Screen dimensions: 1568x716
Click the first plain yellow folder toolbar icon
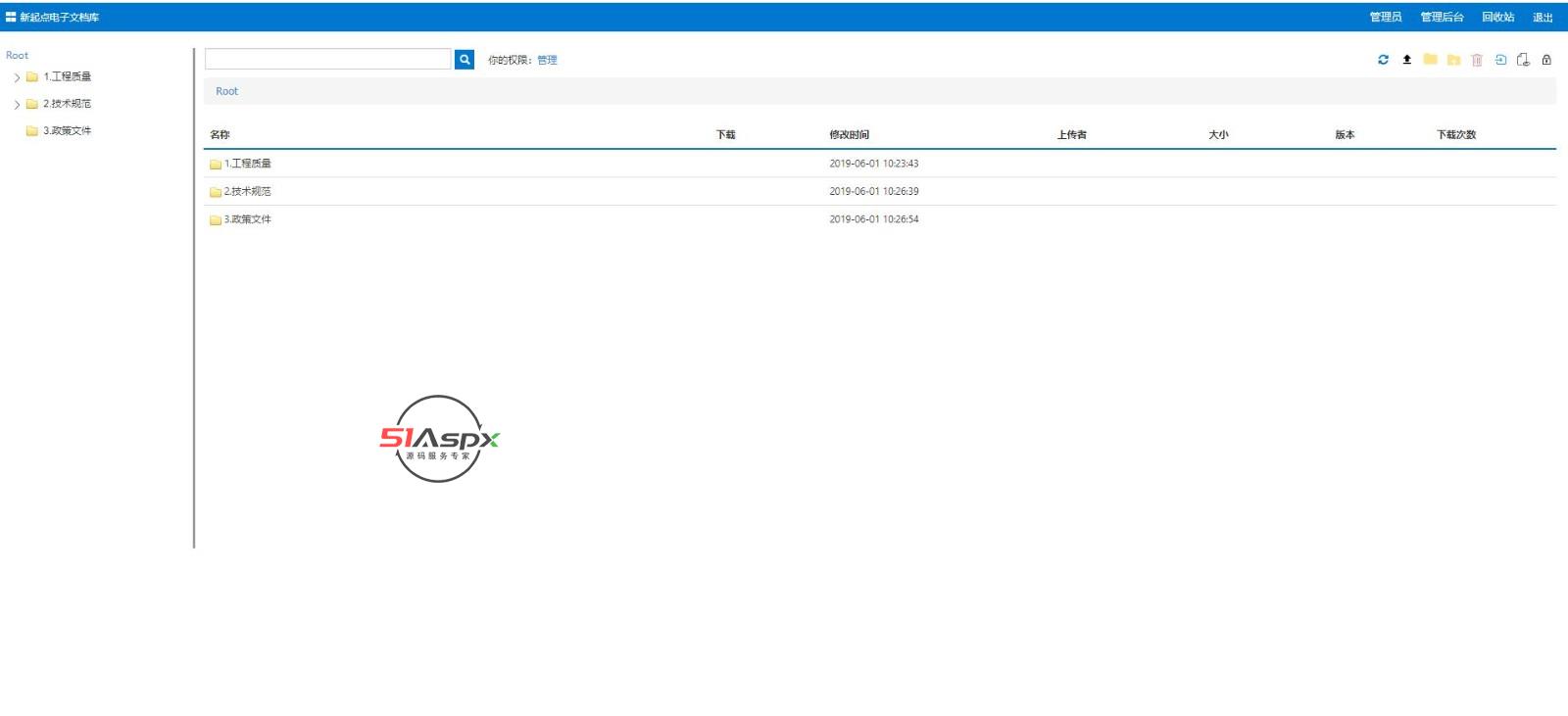pyautogui.click(x=1430, y=60)
